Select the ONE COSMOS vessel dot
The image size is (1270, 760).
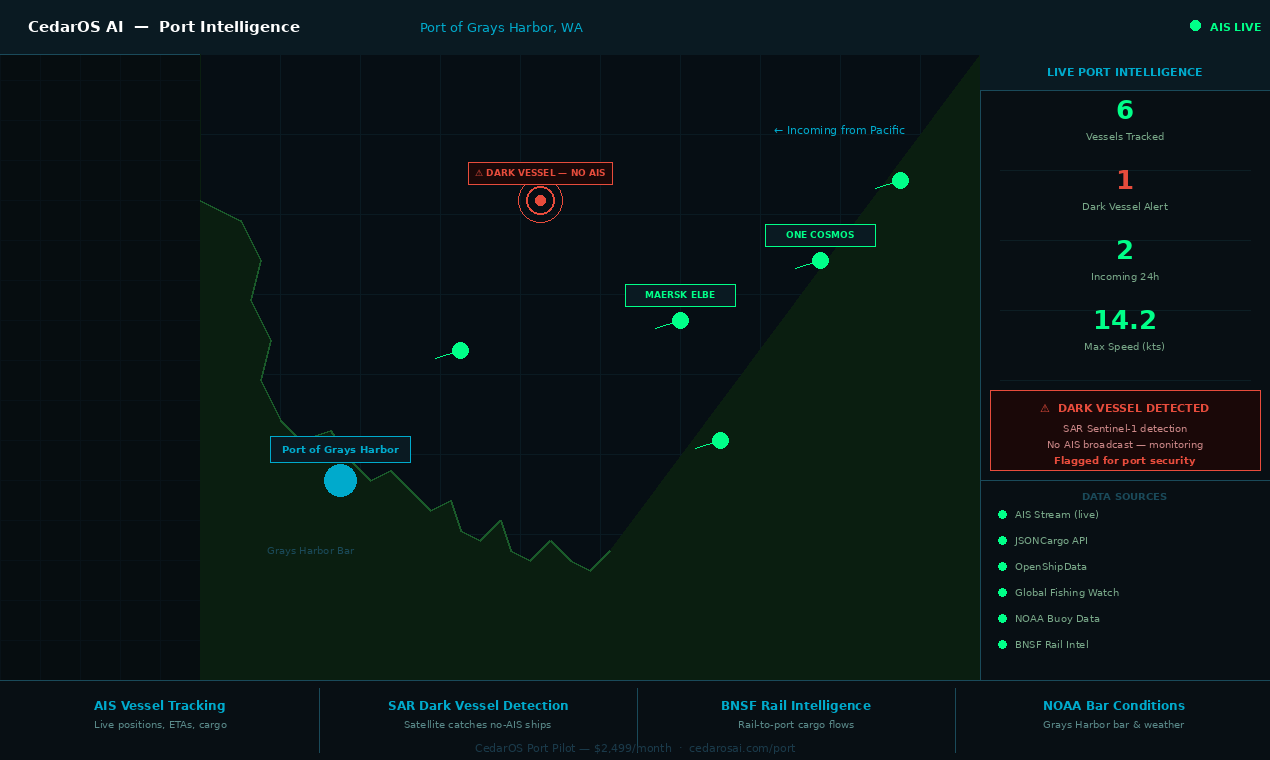[820, 260]
